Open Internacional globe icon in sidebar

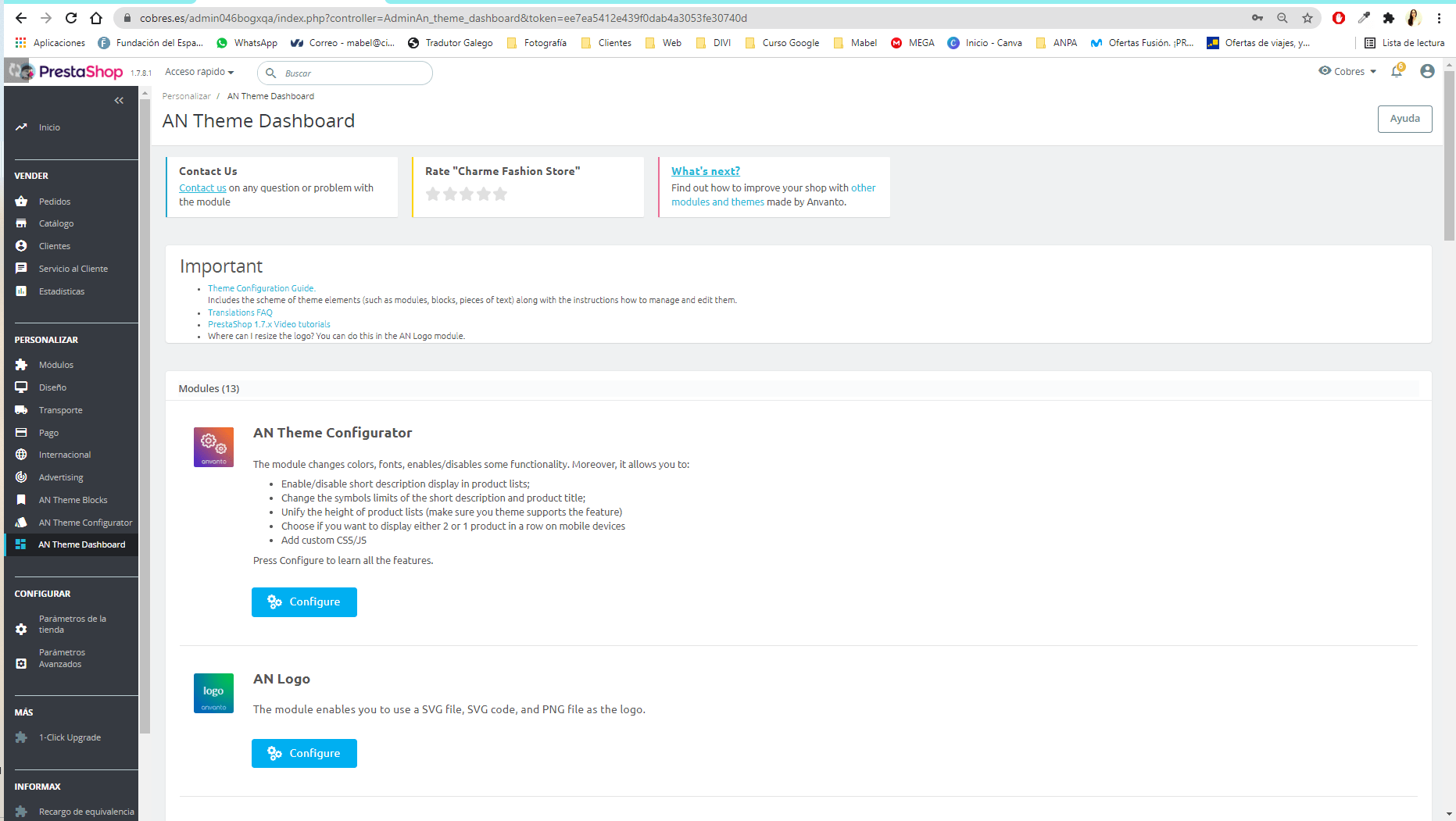pyautogui.click(x=21, y=455)
